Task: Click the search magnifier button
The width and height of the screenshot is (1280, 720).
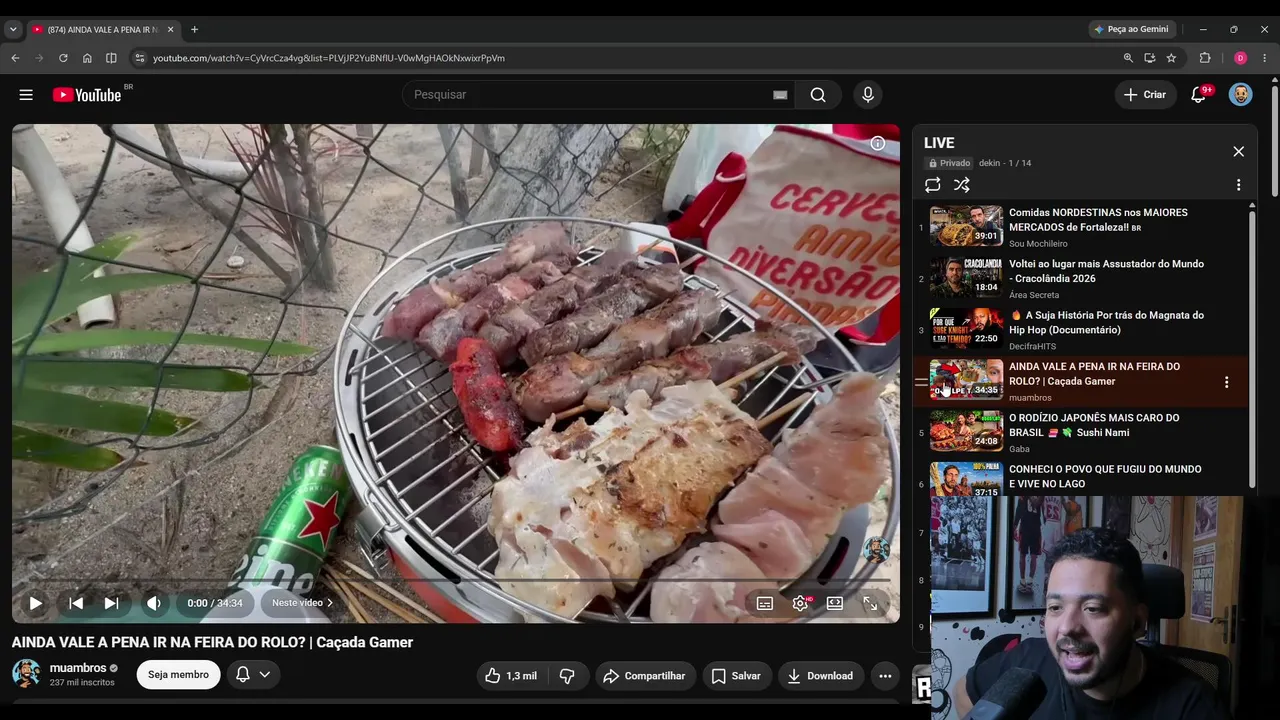Action: tap(818, 95)
